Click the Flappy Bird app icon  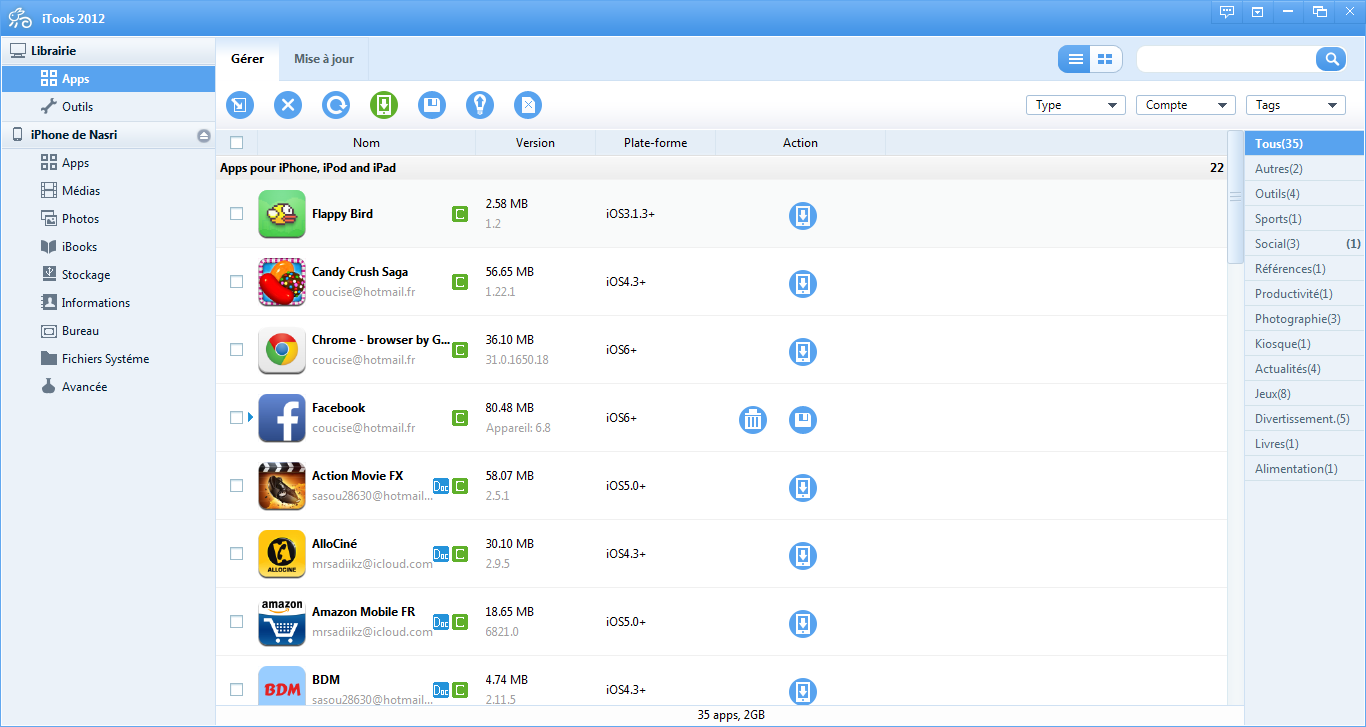(282, 214)
